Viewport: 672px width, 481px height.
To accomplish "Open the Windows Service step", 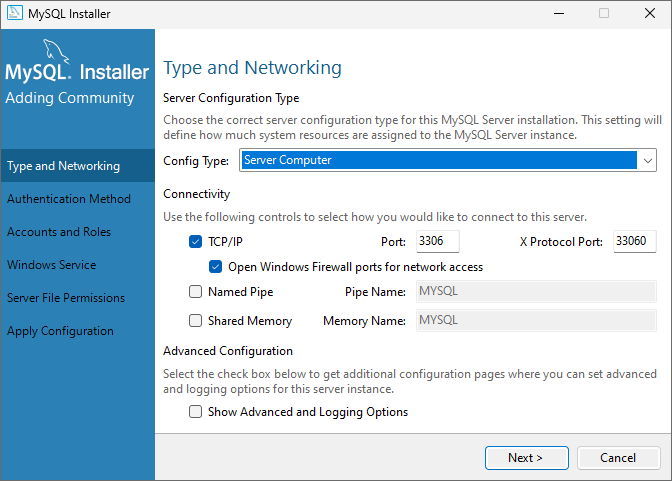I will pyautogui.click(x=77, y=265).
